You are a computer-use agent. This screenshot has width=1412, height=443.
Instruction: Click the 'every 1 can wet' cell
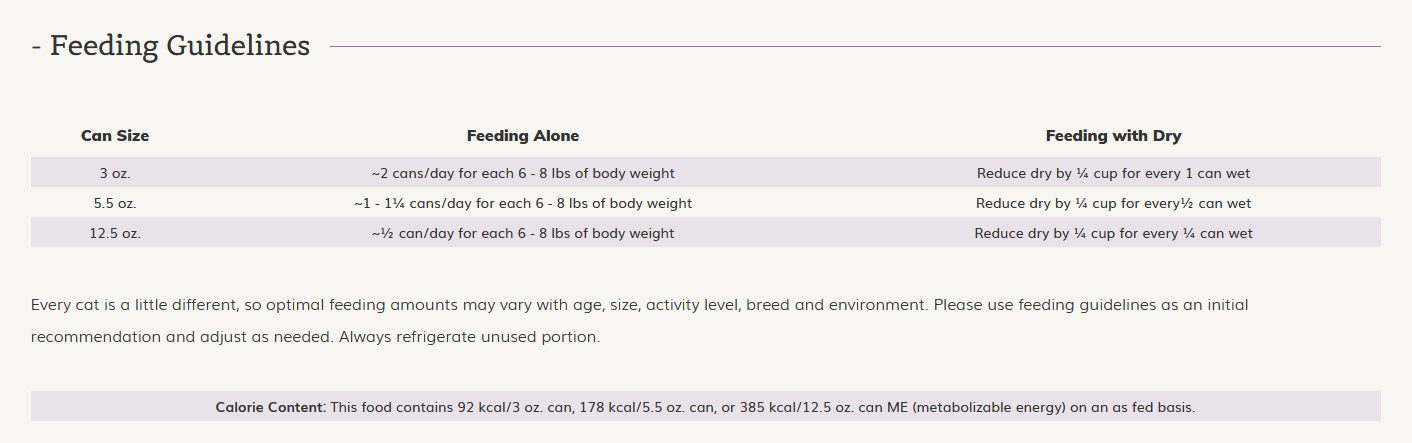click(1113, 173)
